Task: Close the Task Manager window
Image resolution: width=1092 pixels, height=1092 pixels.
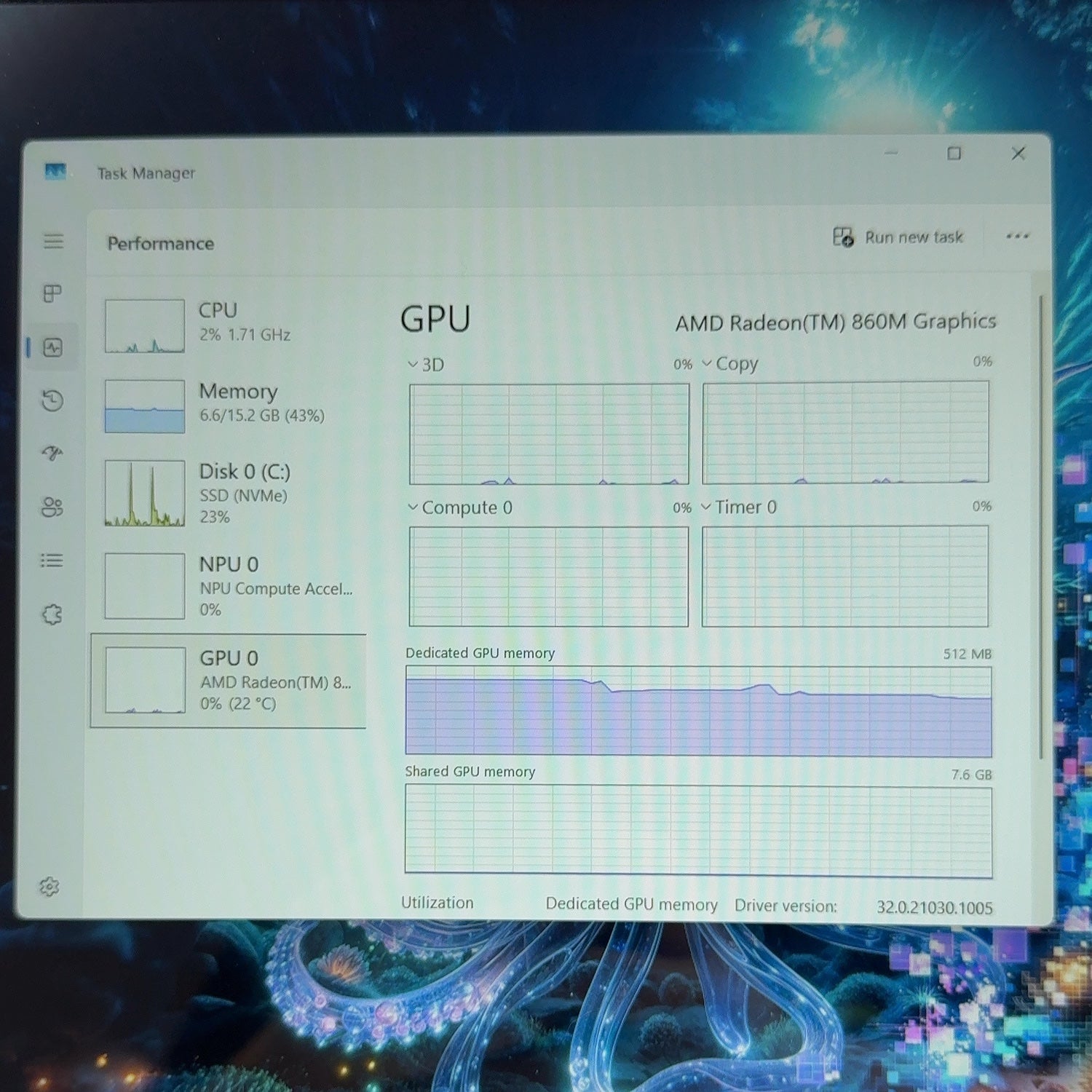Action: tap(1018, 153)
